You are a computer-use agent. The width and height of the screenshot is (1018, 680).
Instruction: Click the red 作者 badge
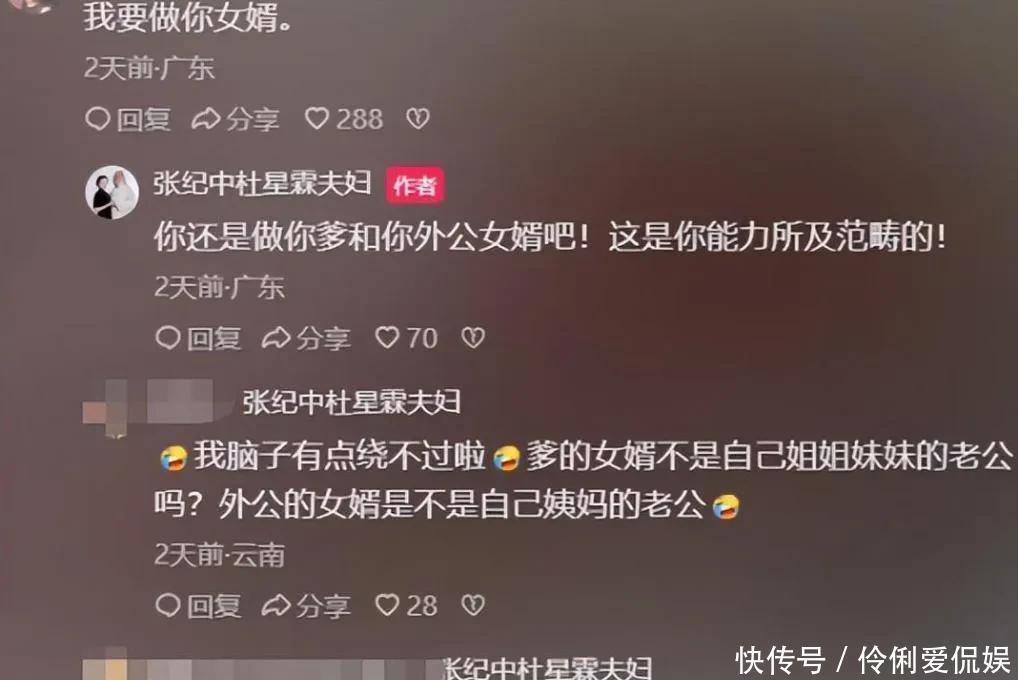point(415,186)
